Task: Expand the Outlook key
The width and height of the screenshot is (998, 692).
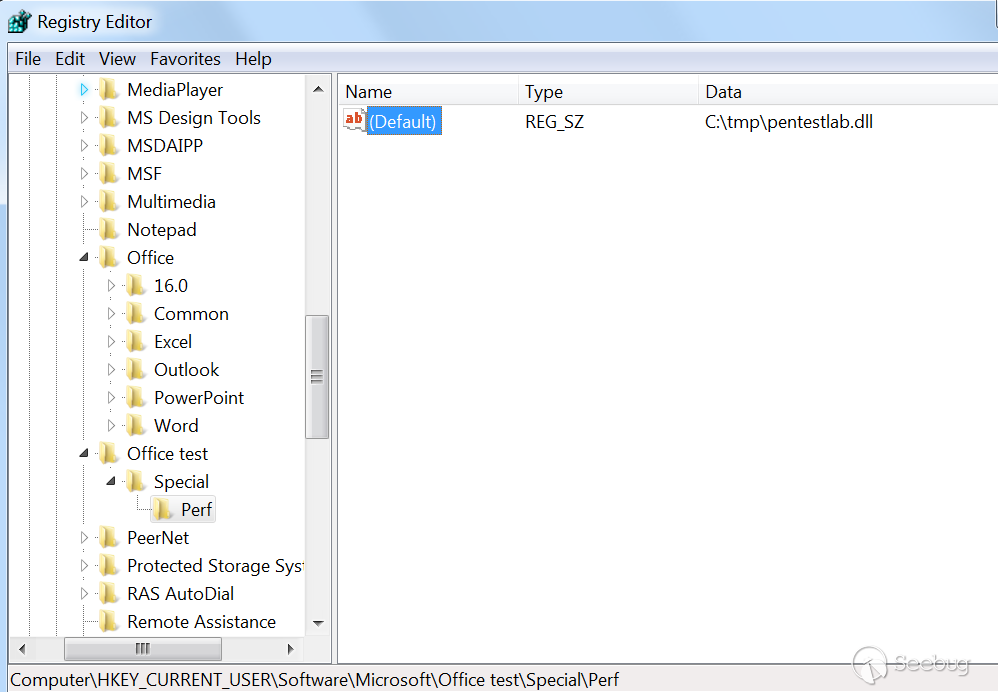Action: tap(111, 370)
